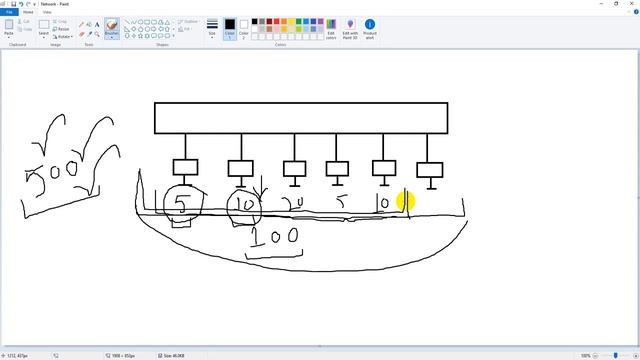Expand the Select options arrow

(x=44, y=37)
